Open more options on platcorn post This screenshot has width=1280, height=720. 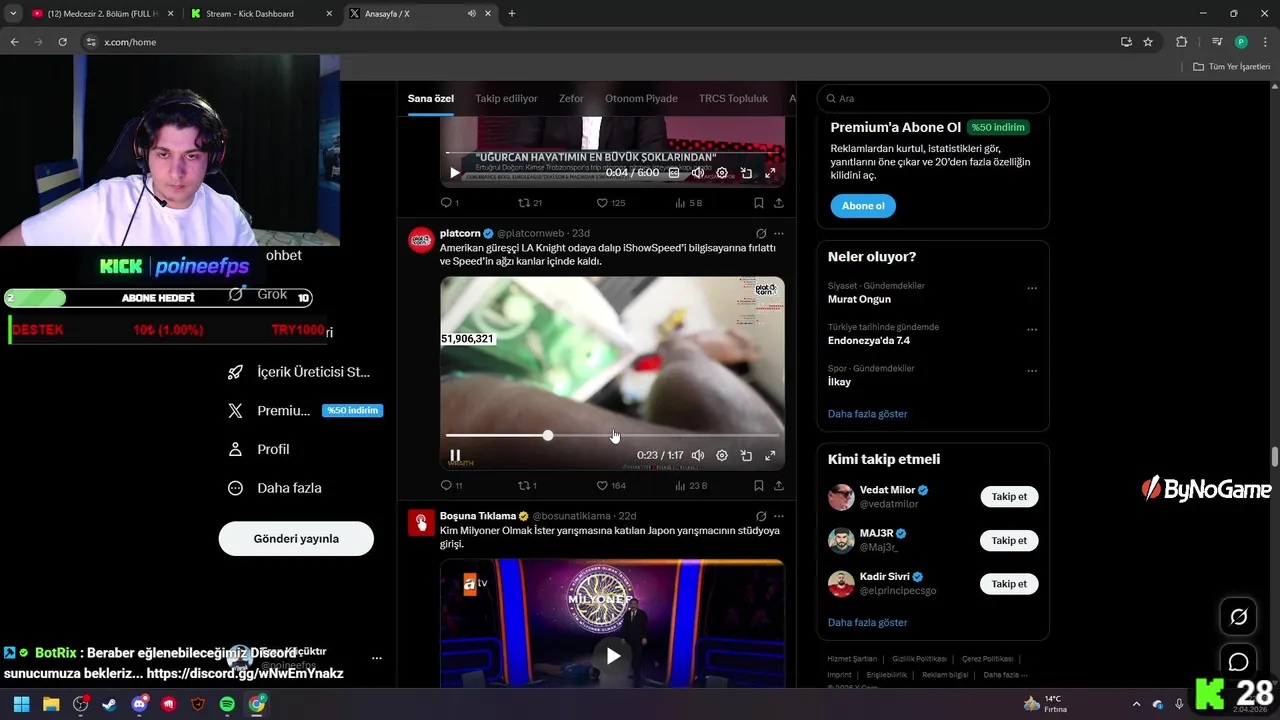pyautogui.click(x=779, y=233)
